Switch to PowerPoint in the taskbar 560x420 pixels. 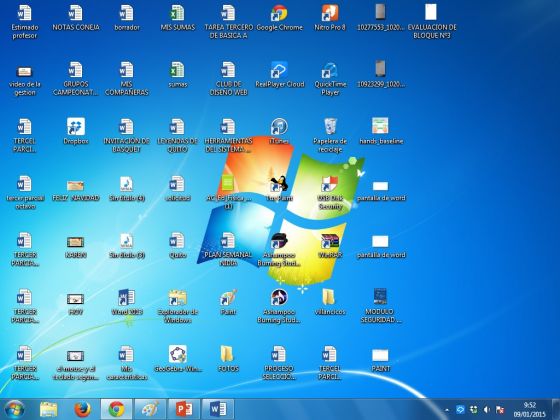[184, 409]
